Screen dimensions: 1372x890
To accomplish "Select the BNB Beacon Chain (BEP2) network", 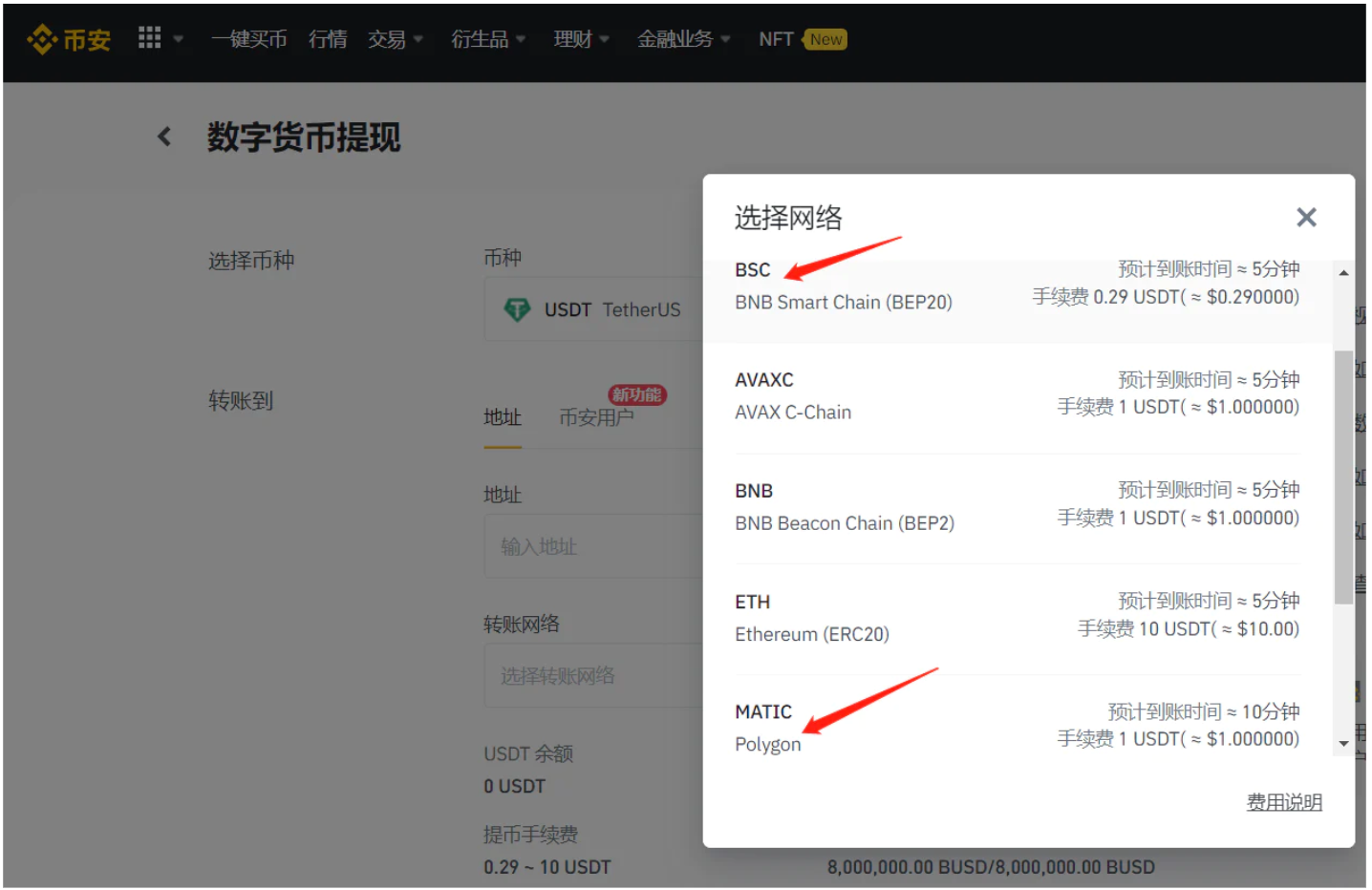I will pos(1018,507).
